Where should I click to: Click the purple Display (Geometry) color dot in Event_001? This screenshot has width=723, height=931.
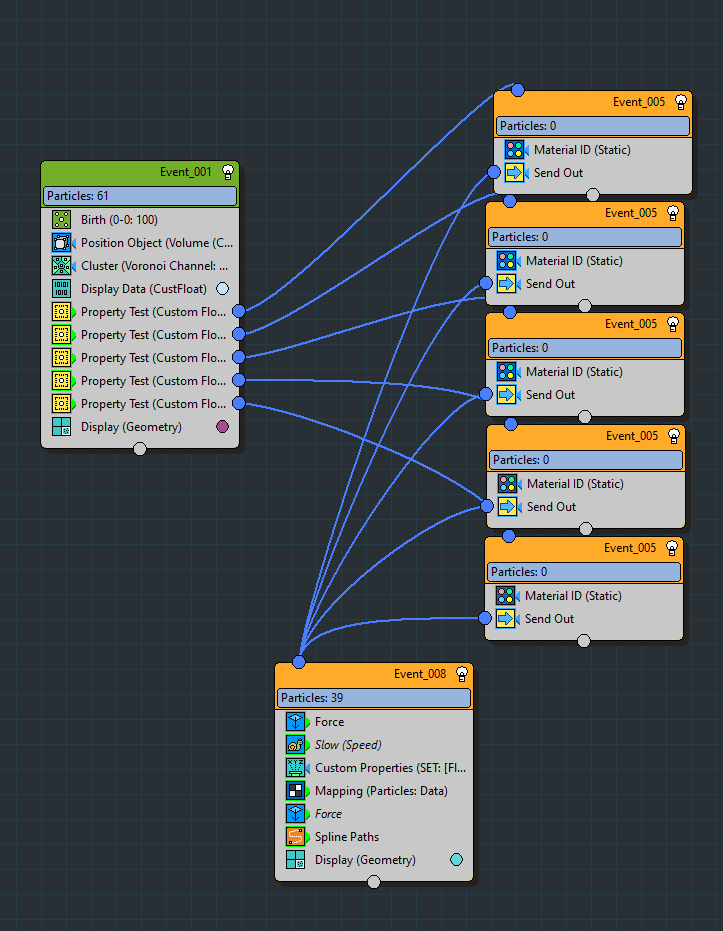223,427
